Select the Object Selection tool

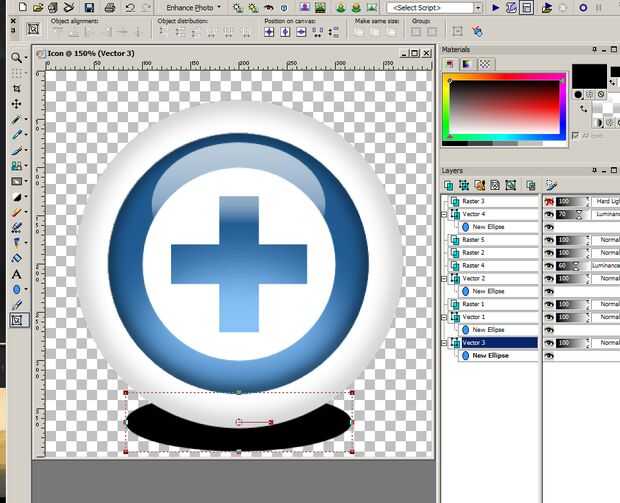17,320
